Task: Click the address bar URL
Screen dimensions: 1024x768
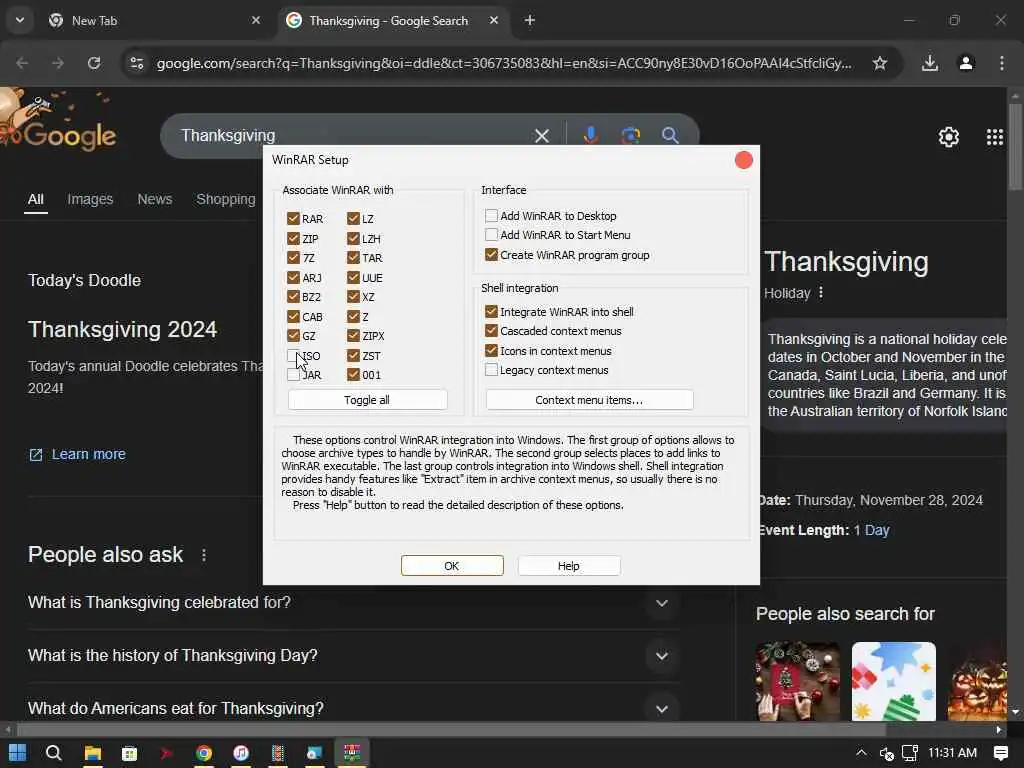Action: (x=504, y=63)
